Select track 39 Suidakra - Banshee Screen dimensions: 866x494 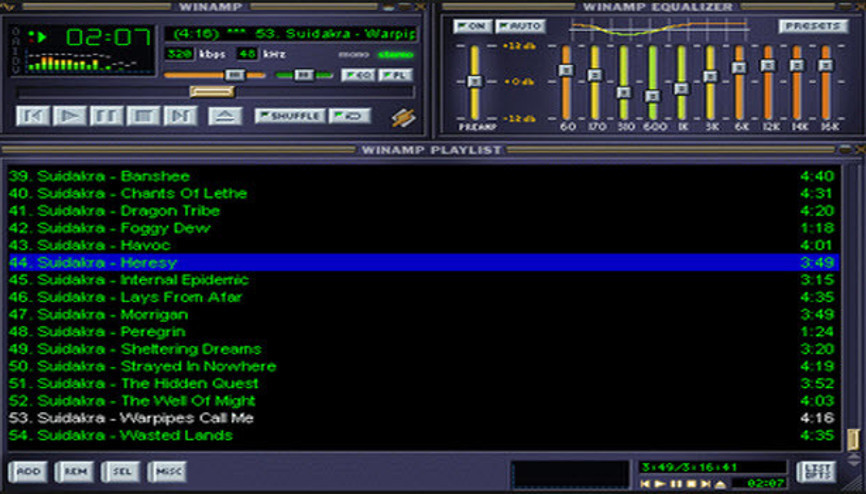tap(424, 176)
